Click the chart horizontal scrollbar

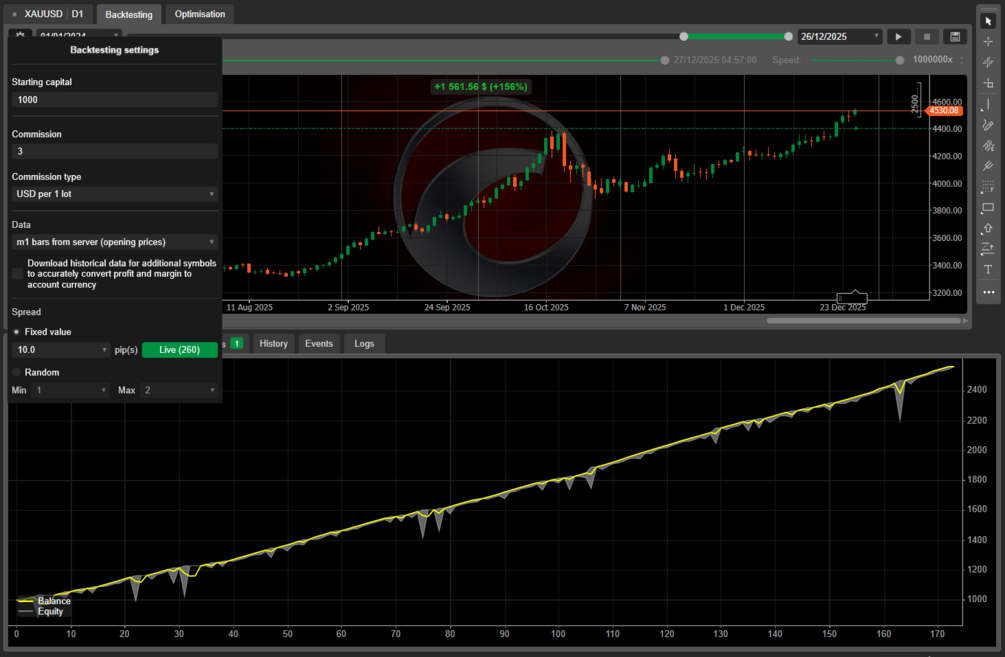coord(863,320)
